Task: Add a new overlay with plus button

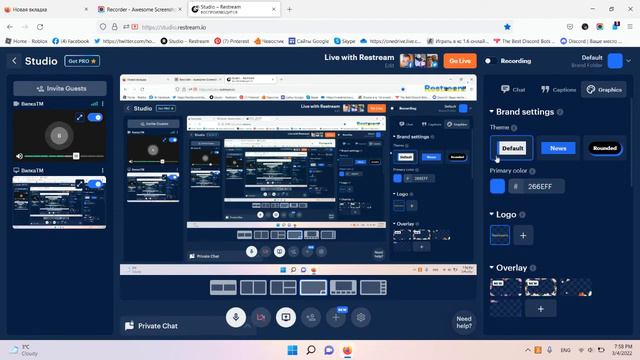Action: [x=541, y=309]
